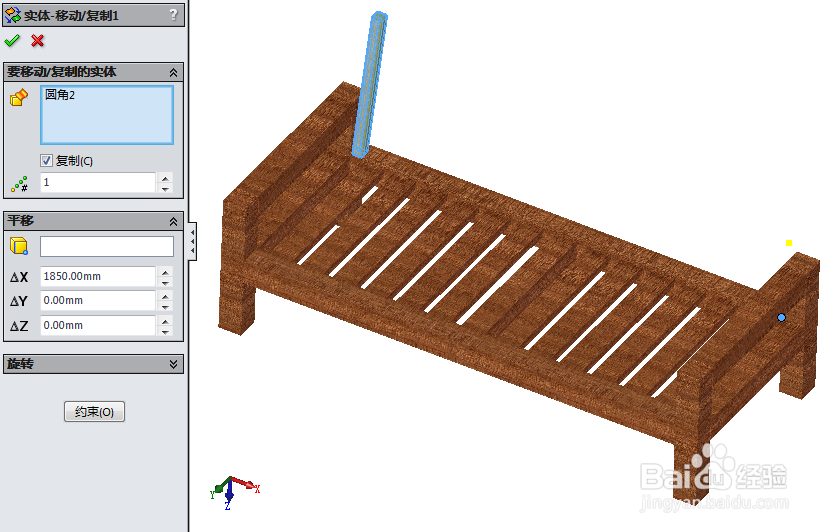This screenshot has width=834, height=532.
Task: Click the ΔY 0.00mm field
Action: (98, 301)
